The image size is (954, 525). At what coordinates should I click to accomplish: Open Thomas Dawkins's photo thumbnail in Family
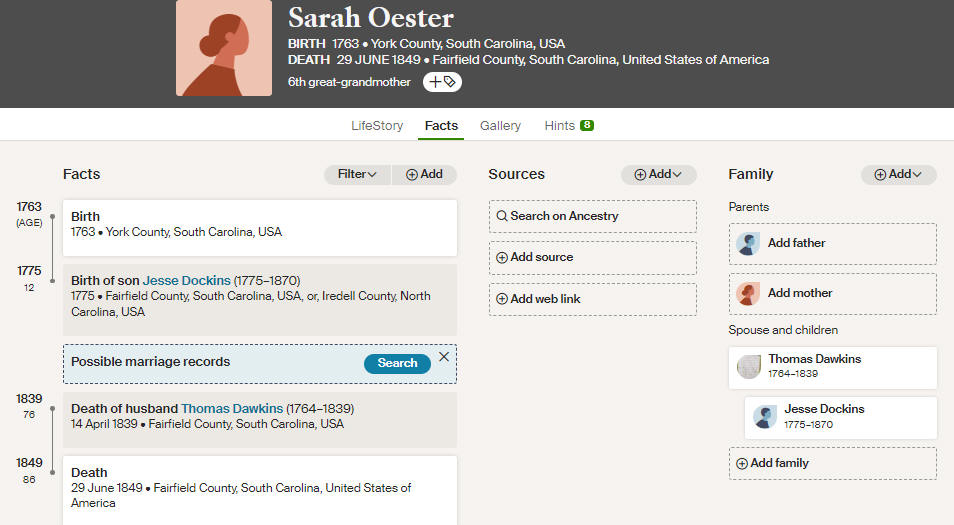click(x=748, y=367)
